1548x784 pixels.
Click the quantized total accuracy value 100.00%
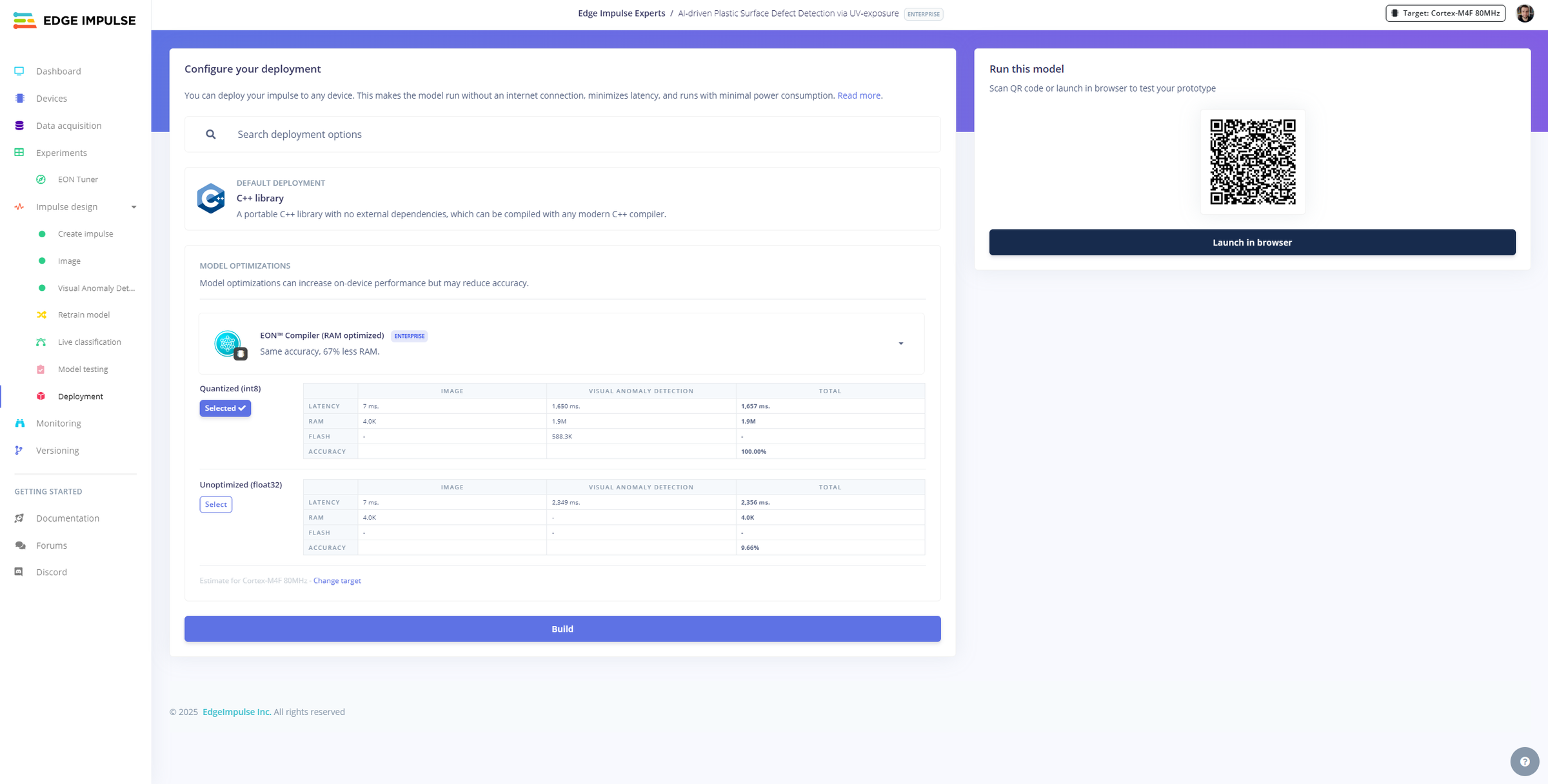[x=753, y=451]
